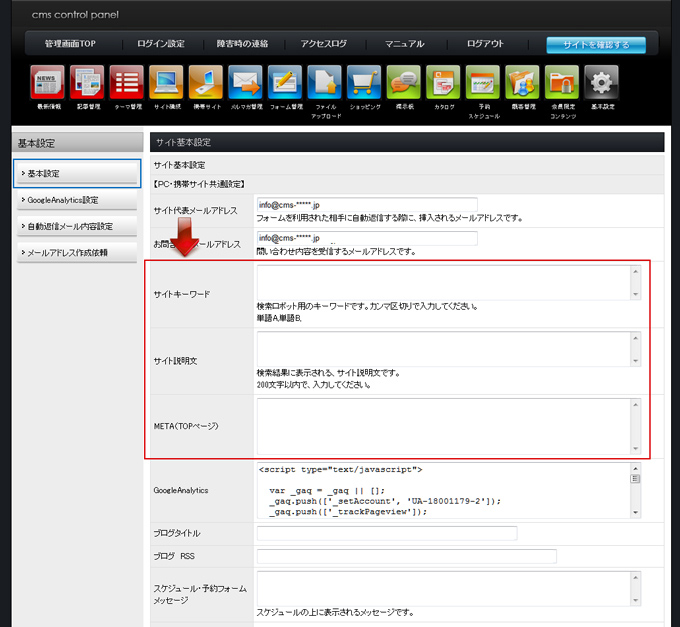Screen dimensions: 680x627
Task: Click the shopping cart ショッピング icon
Action: tap(363, 82)
